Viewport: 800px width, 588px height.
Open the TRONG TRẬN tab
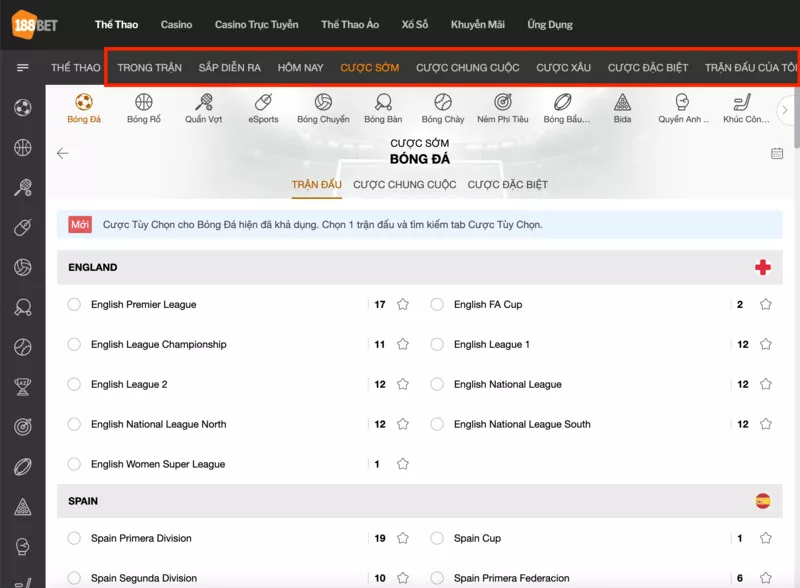pyautogui.click(x=149, y=67)
